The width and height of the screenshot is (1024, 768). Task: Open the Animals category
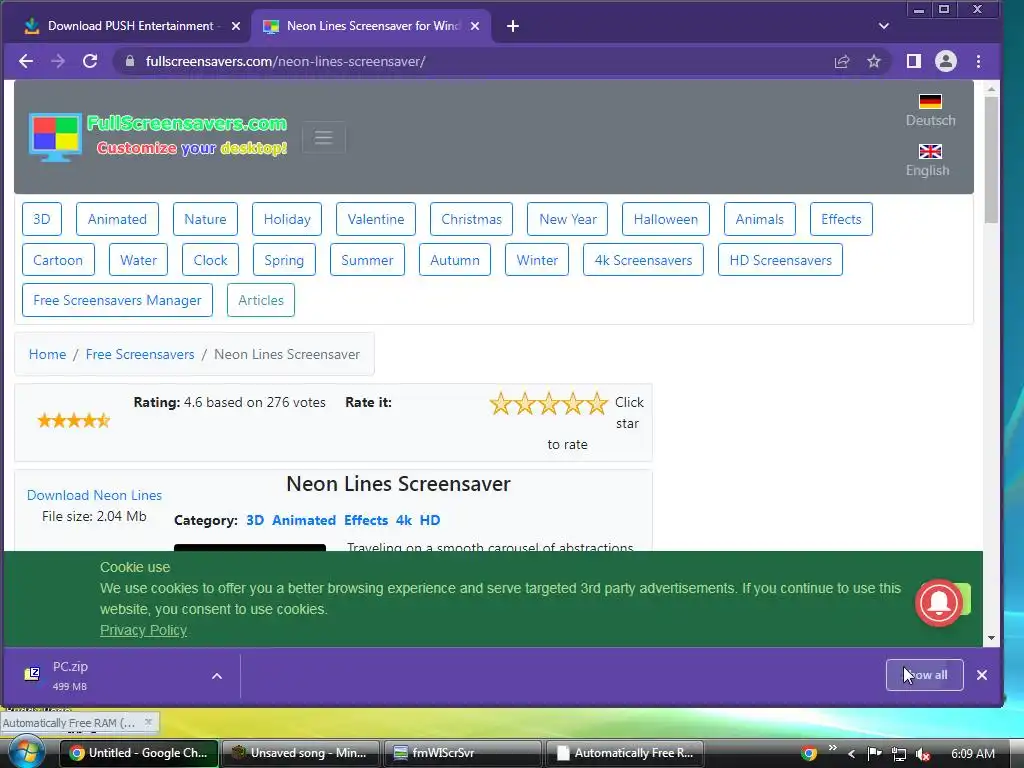click(760, 219)
